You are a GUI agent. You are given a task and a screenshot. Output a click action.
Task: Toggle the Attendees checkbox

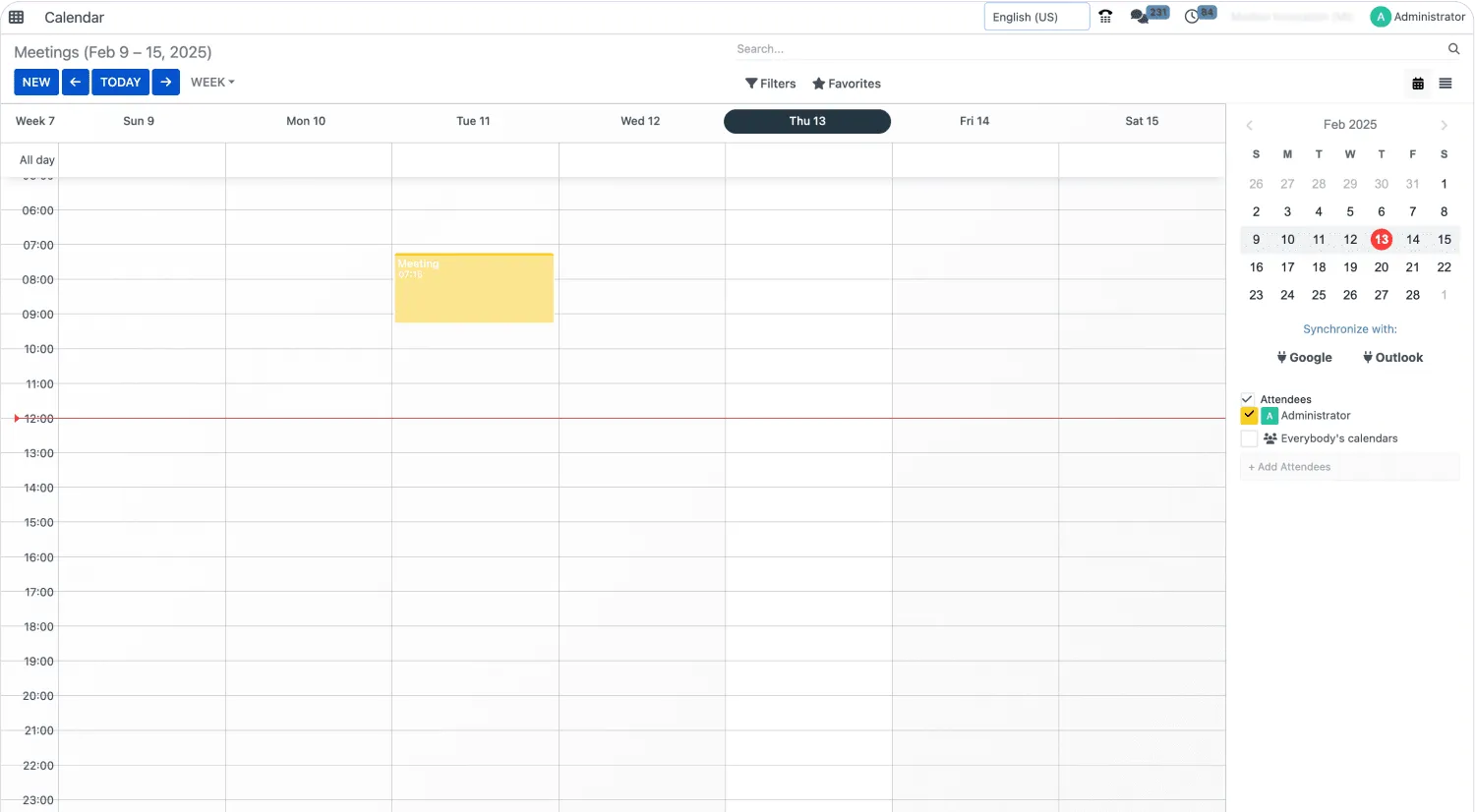point(1248,399)
